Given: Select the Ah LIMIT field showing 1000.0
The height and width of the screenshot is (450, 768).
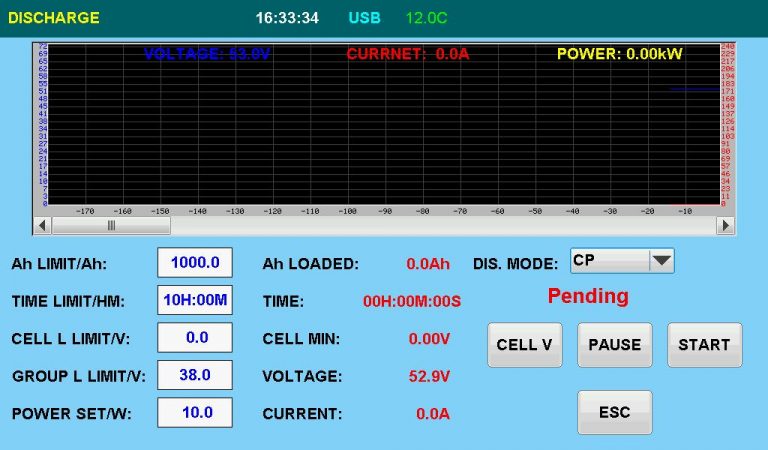Looking at the screenshot, I should tap(195, 263).
